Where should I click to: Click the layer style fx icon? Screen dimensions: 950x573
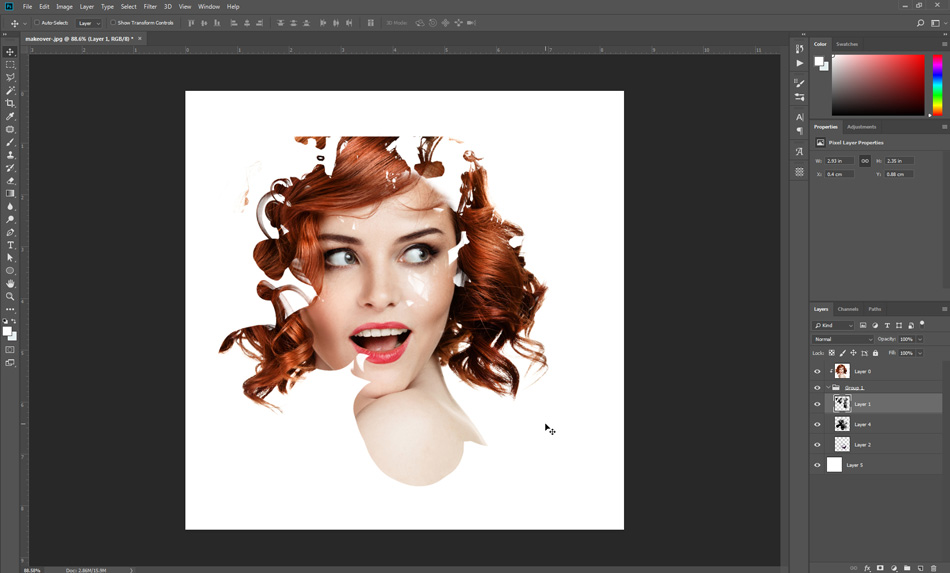click(867, 568)
